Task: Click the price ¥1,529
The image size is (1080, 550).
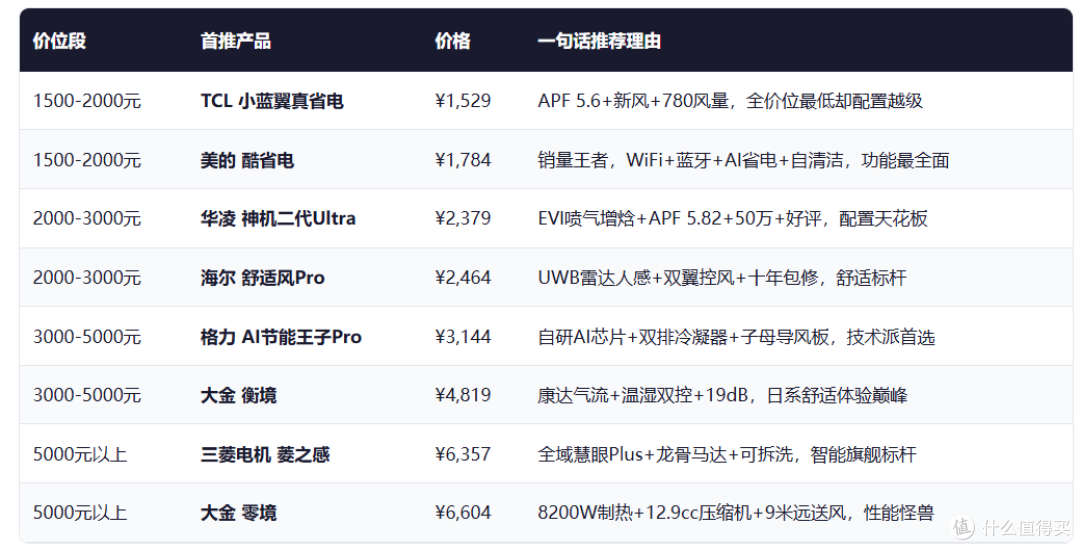Action: tap(463, 101)
